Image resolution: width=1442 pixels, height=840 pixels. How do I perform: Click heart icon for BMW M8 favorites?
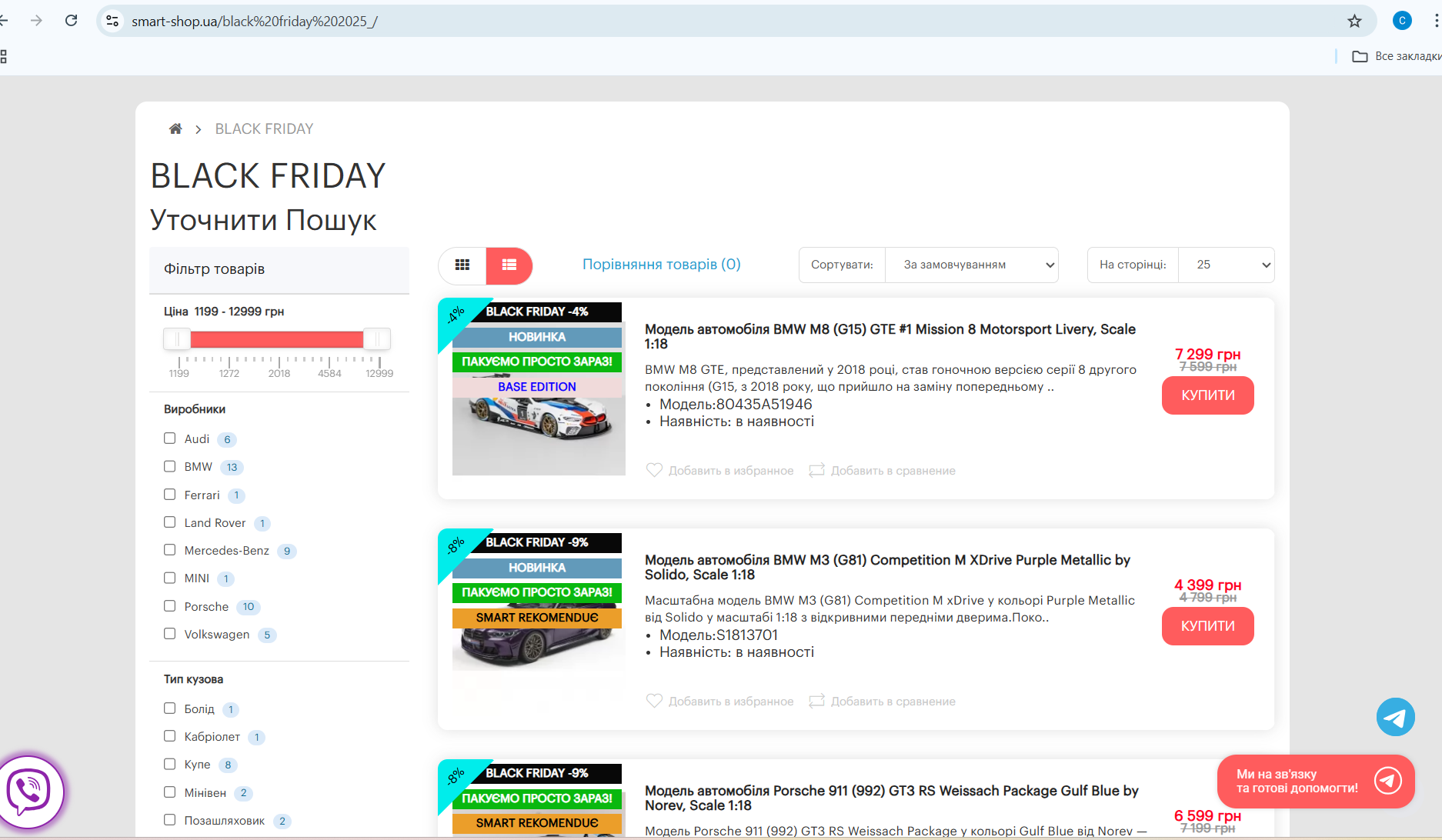[x=654, y=470]
